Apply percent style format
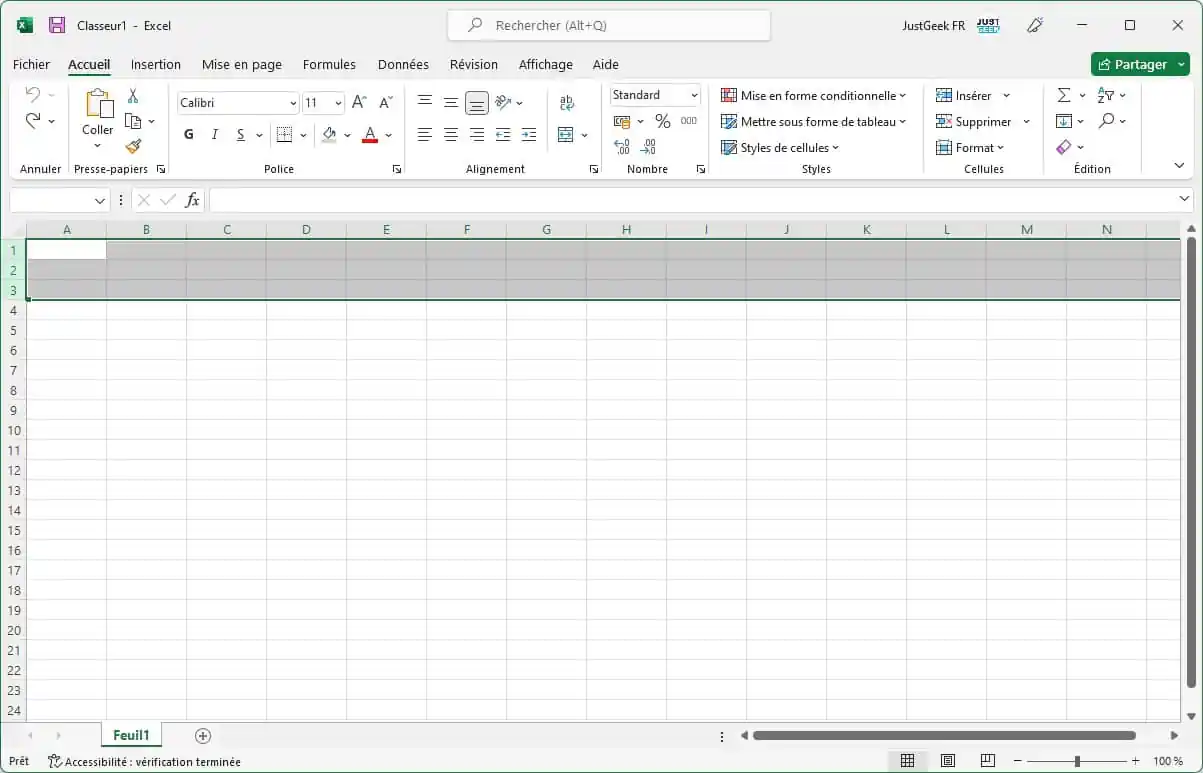This screenshot has height=773, width=1203. (663, 121)
